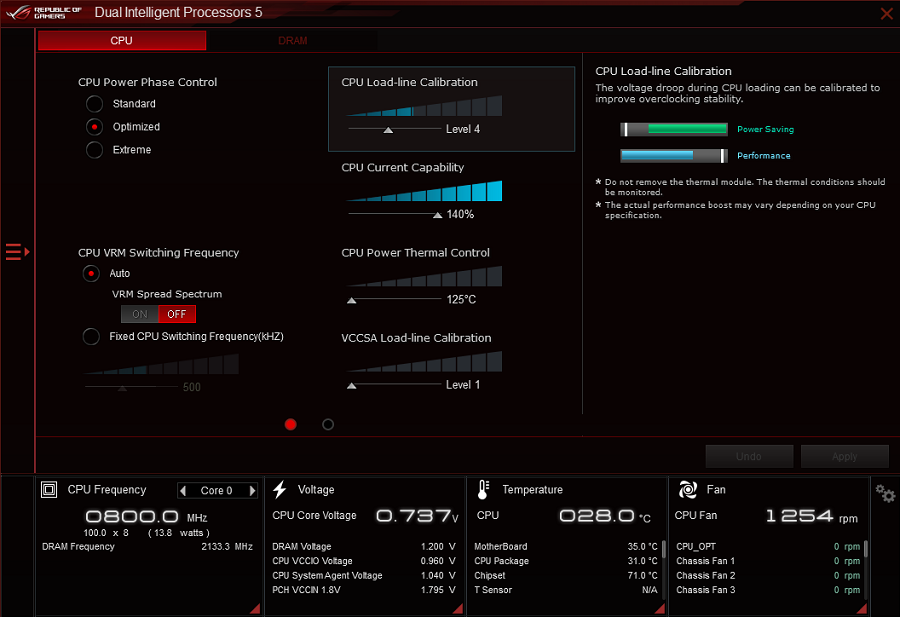Select Standard CPU power phase control

point(94,104)
